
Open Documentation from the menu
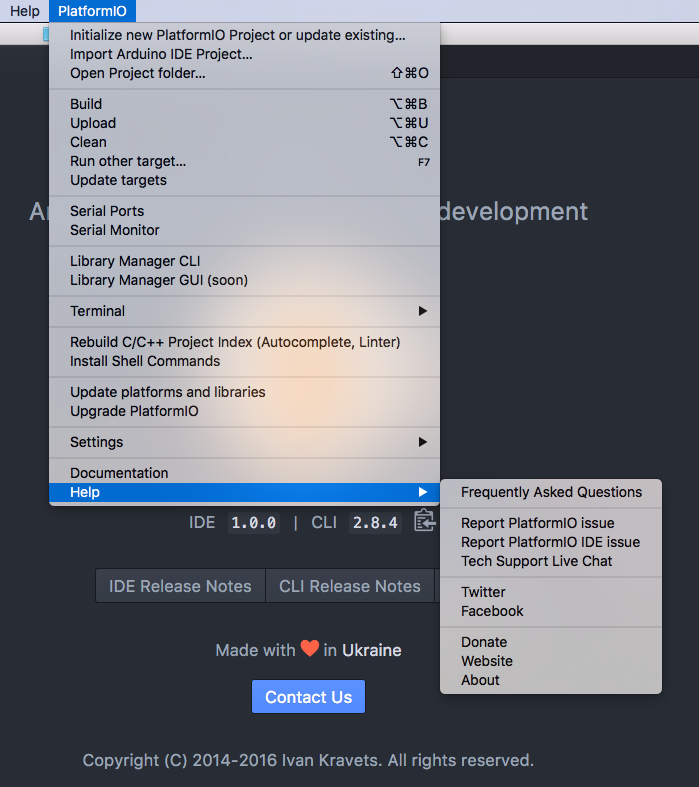pyautogui.click(x=244, y=473)
